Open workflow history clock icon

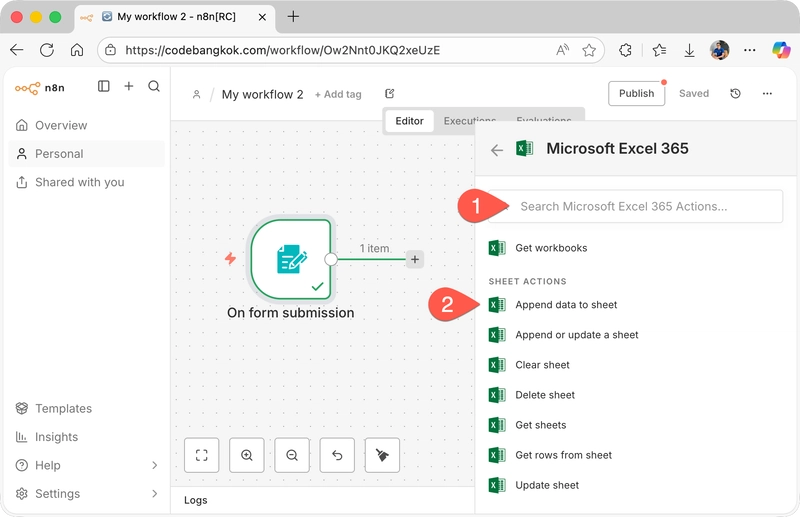pyautogui.click(x=735, y=94)
